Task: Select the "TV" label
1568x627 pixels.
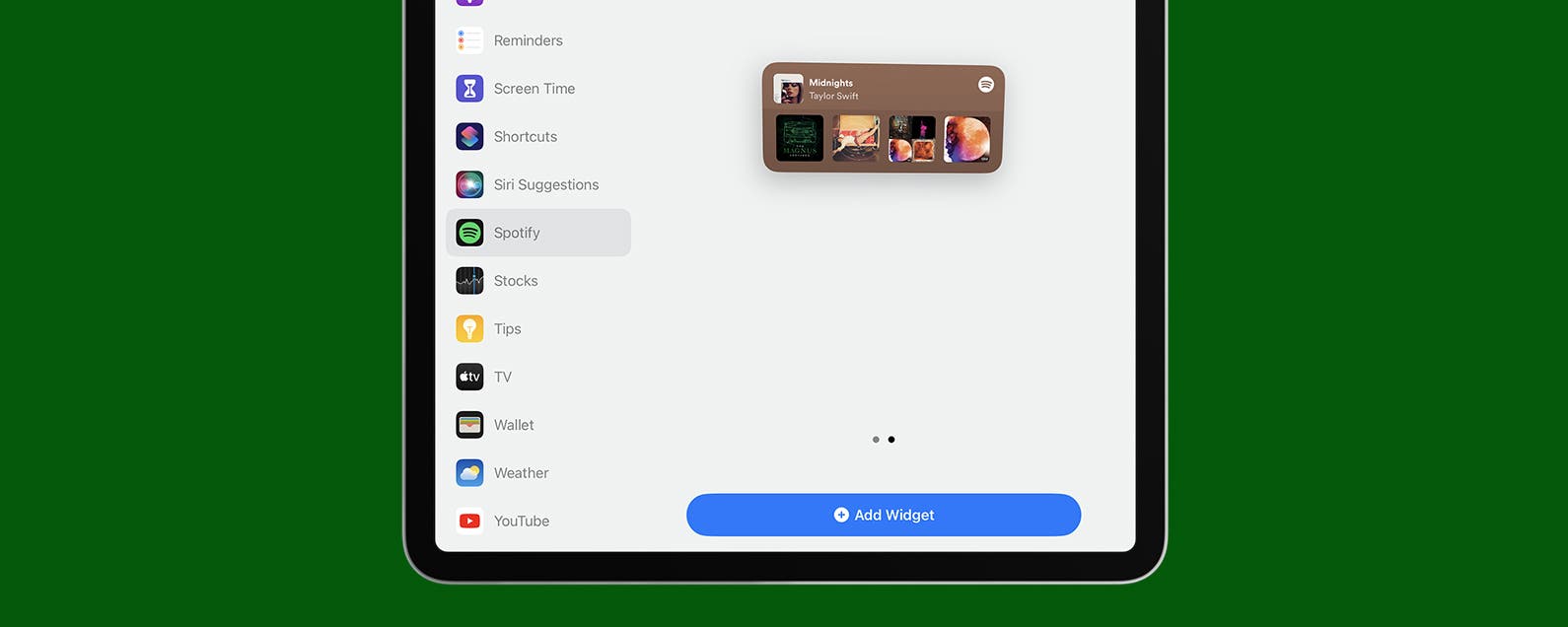Action: 503,377
